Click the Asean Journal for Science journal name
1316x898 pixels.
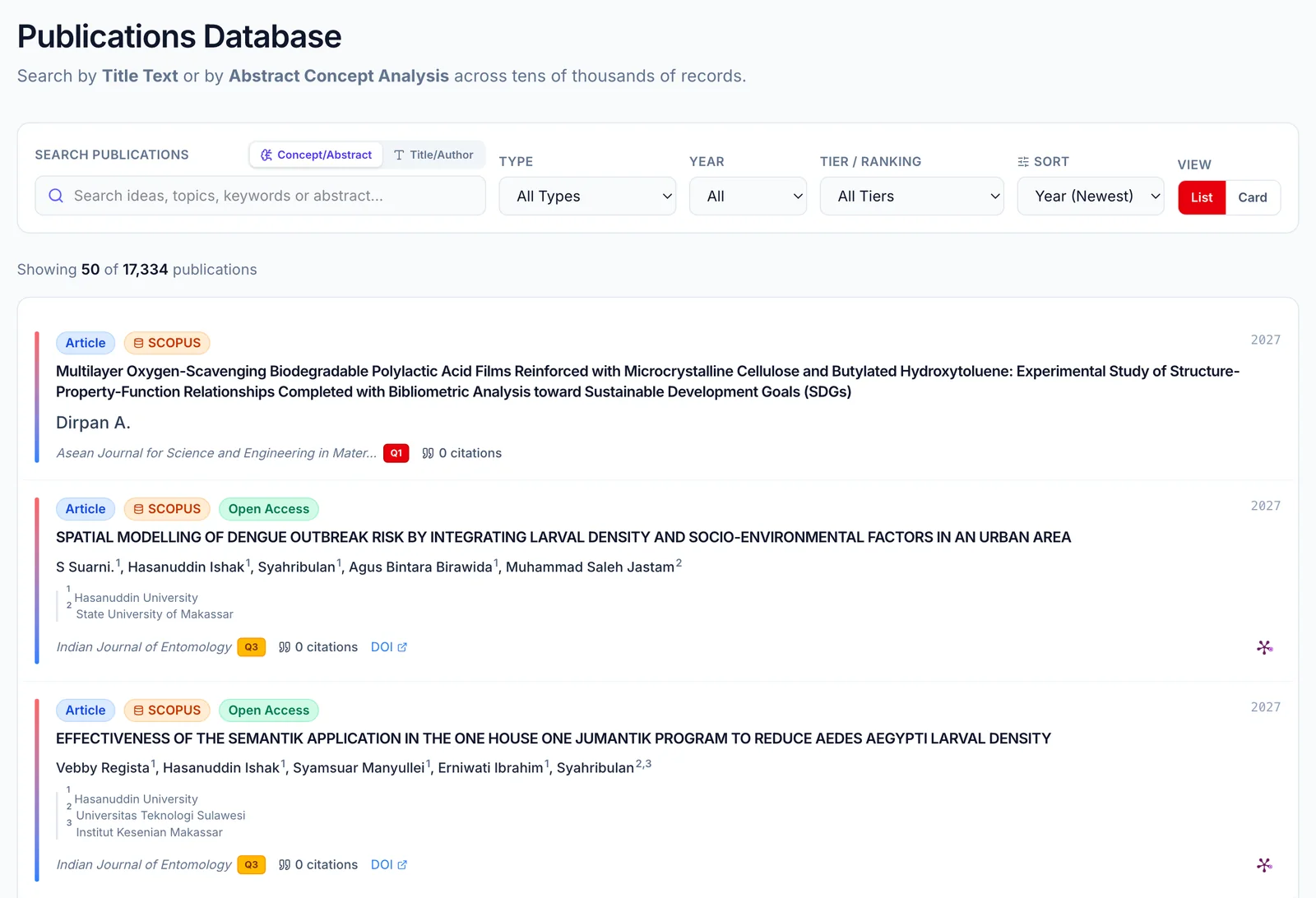[x=216, y=453]
